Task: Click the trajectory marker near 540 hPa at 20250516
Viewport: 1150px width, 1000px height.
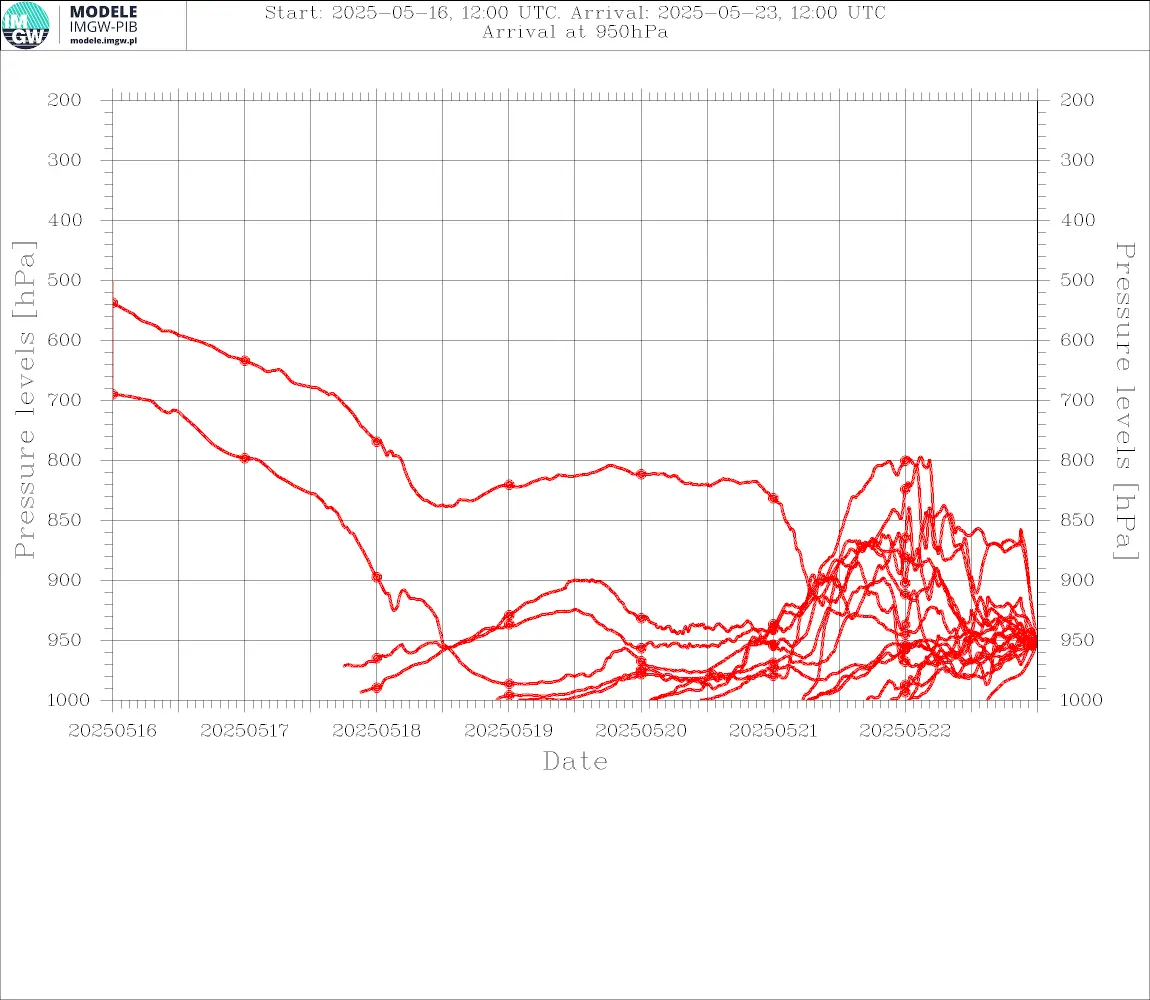Action: tap(114, 303)
